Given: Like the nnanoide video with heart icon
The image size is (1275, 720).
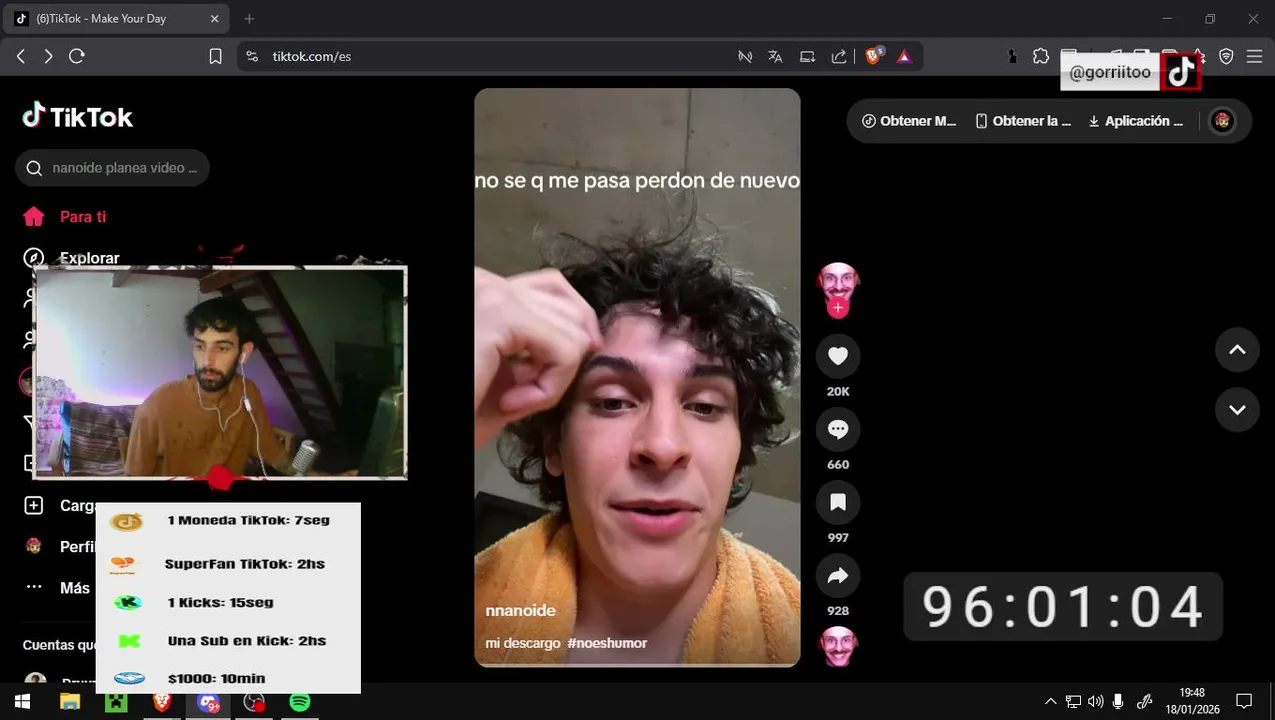Looking at the screenshot, I should pos(838,356).
